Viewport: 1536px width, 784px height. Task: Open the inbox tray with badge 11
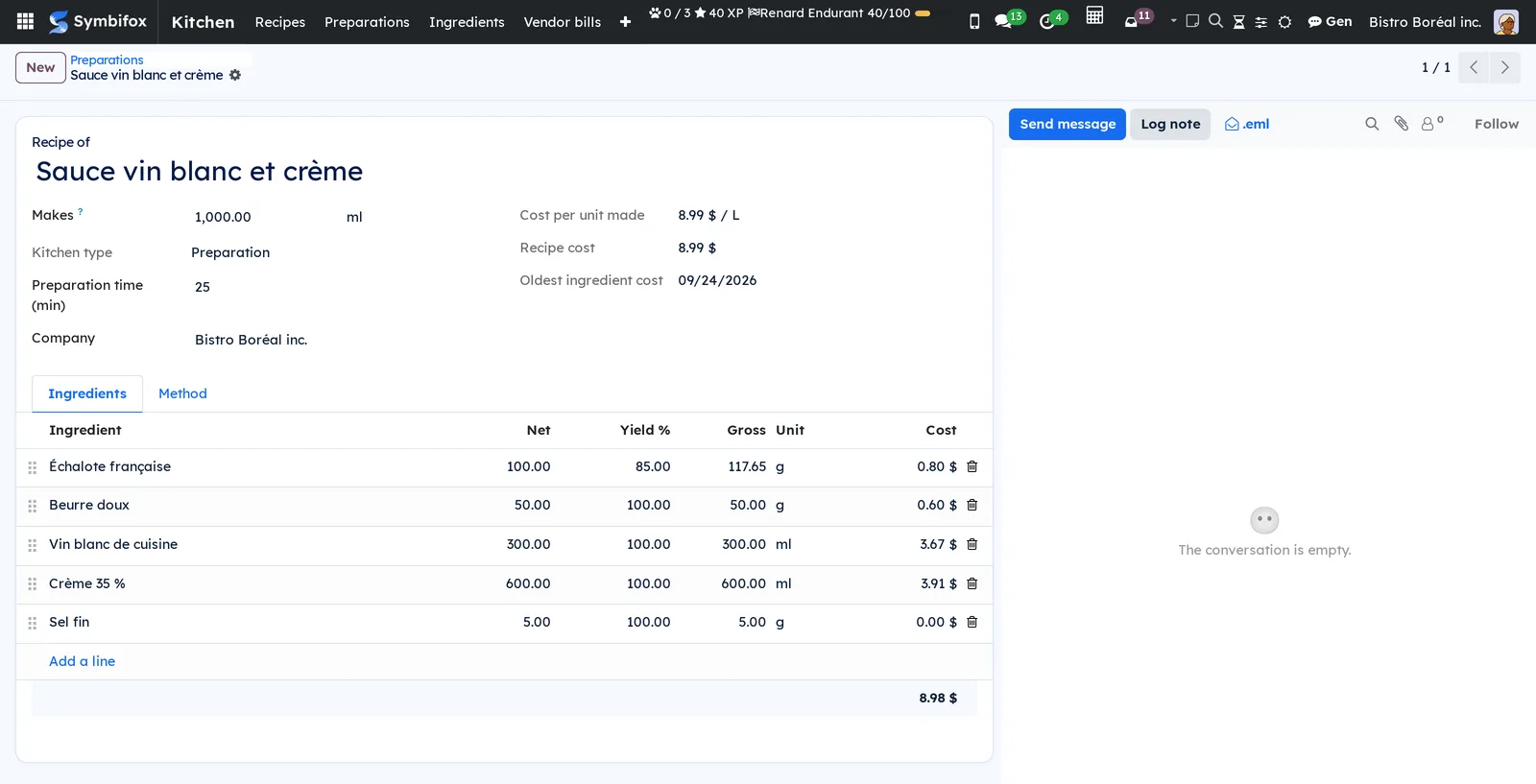(1138, 19)
